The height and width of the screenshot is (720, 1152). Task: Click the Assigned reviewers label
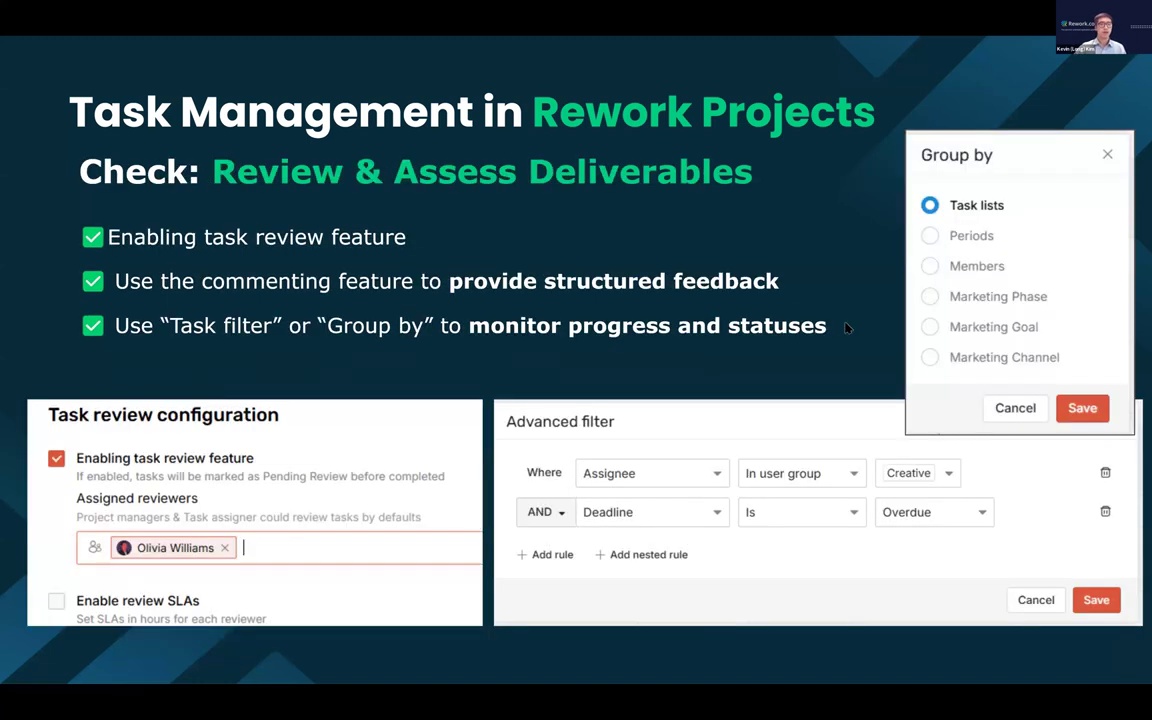[x=137, y=498]
